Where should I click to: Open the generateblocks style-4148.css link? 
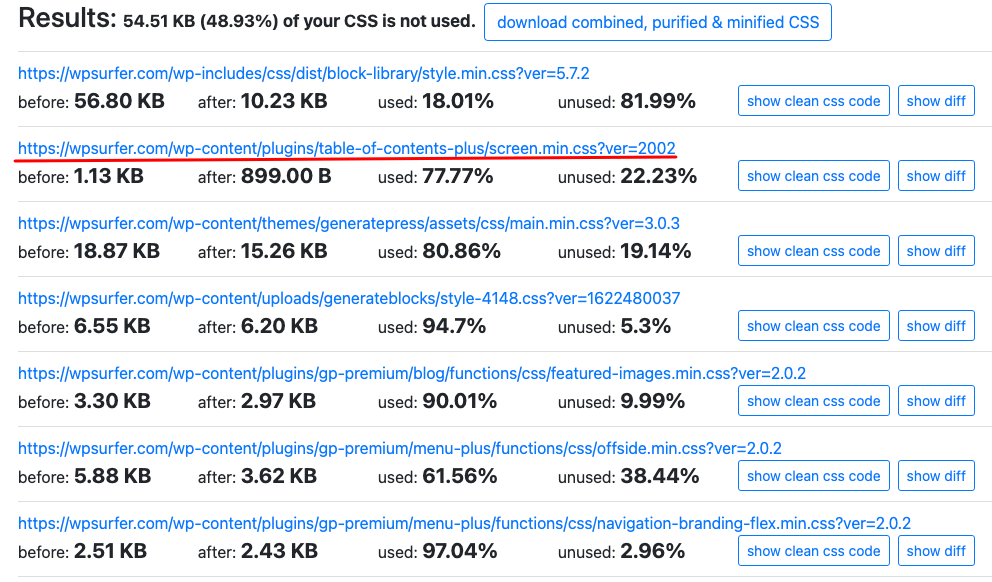click(349, 298)
